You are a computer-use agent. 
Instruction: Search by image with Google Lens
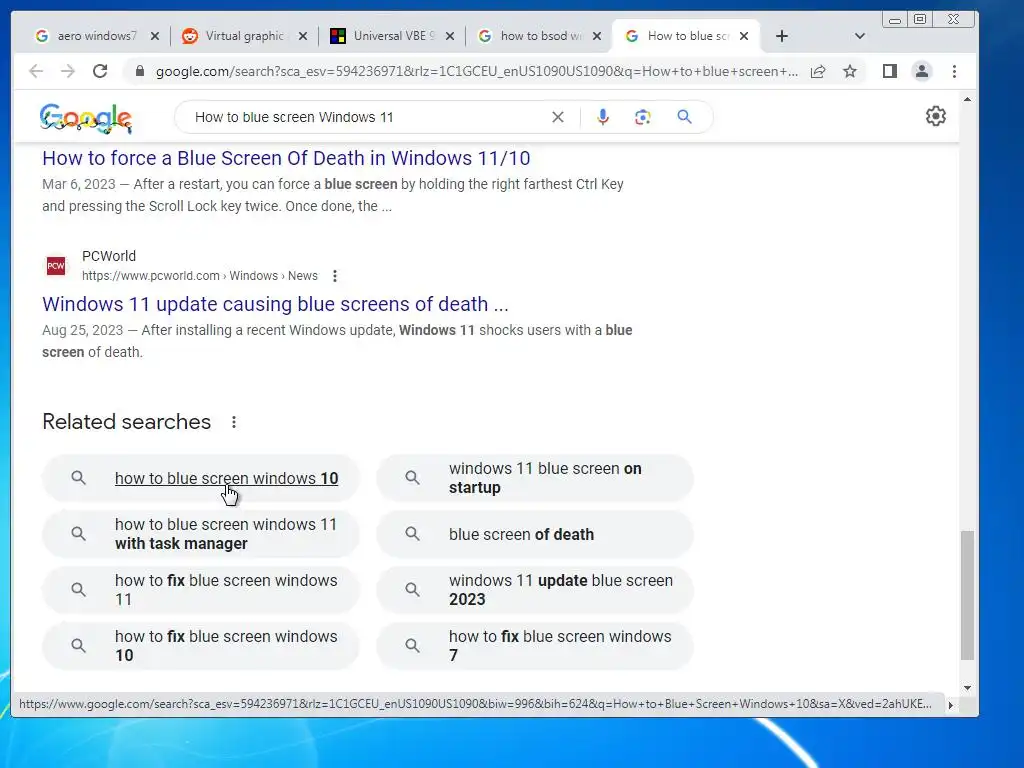coord(643,117)
